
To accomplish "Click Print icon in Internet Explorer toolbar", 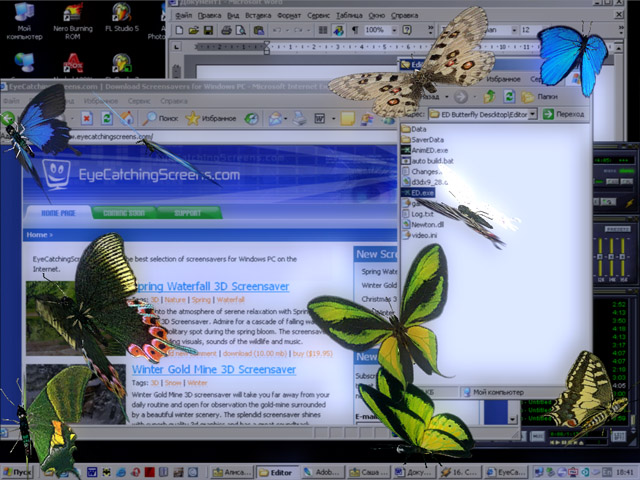I will tap(300, 119).
